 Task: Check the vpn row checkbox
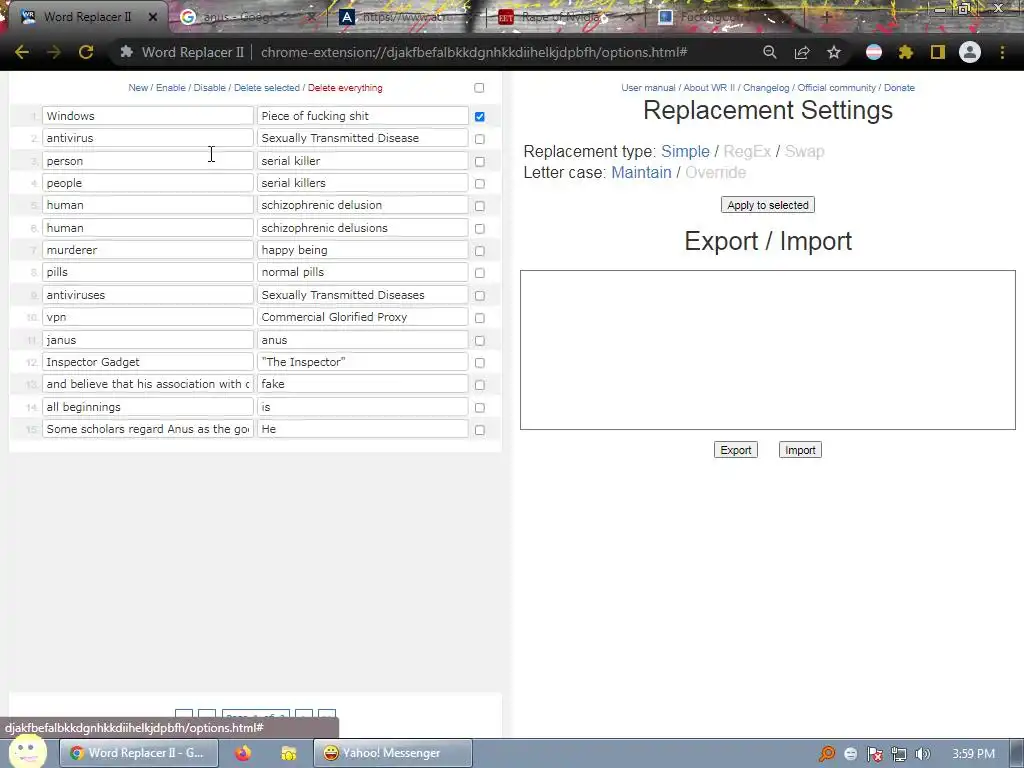[x=480, y=318]
